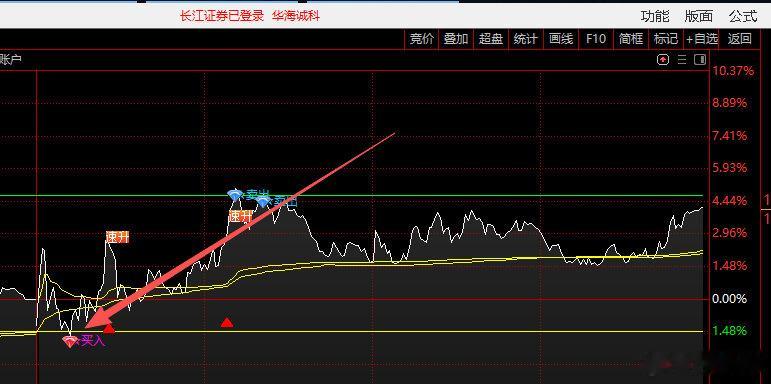Click the 超盘 toolbar button
Viewport: 771px width, 384px height.
point(491,39)
